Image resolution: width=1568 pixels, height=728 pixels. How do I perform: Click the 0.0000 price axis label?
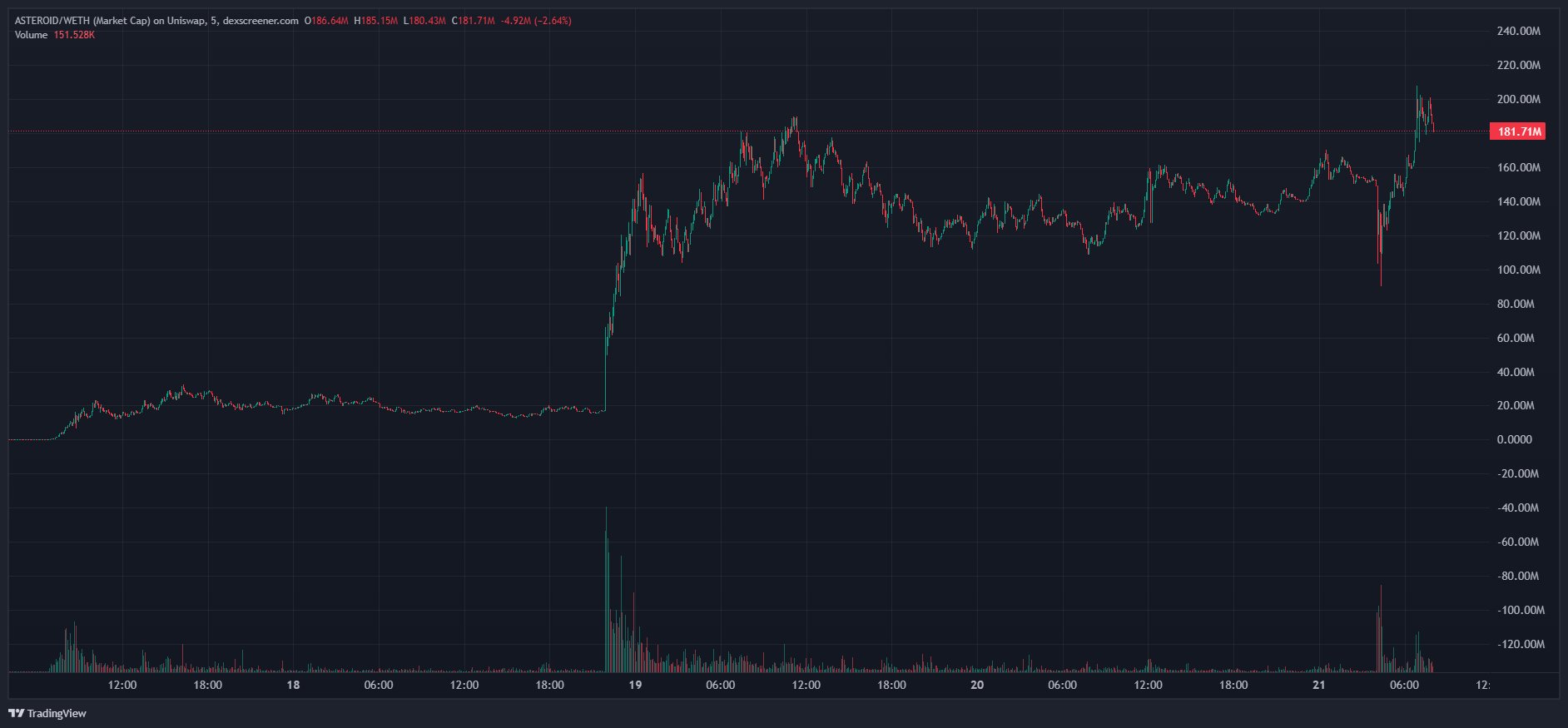(1514, 439)
